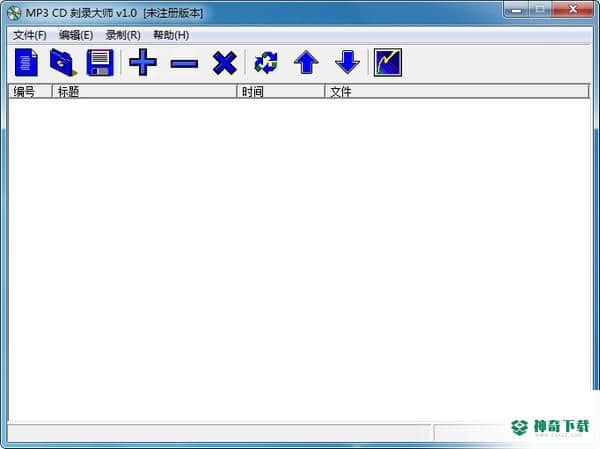Close the MP3 CD 刻录大师 window

coord(573,10)
